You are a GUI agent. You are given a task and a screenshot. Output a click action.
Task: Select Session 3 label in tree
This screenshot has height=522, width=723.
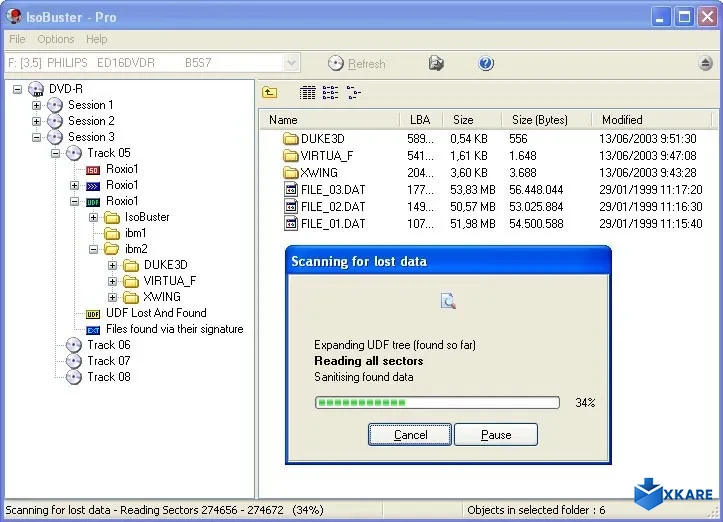[91, 137]
